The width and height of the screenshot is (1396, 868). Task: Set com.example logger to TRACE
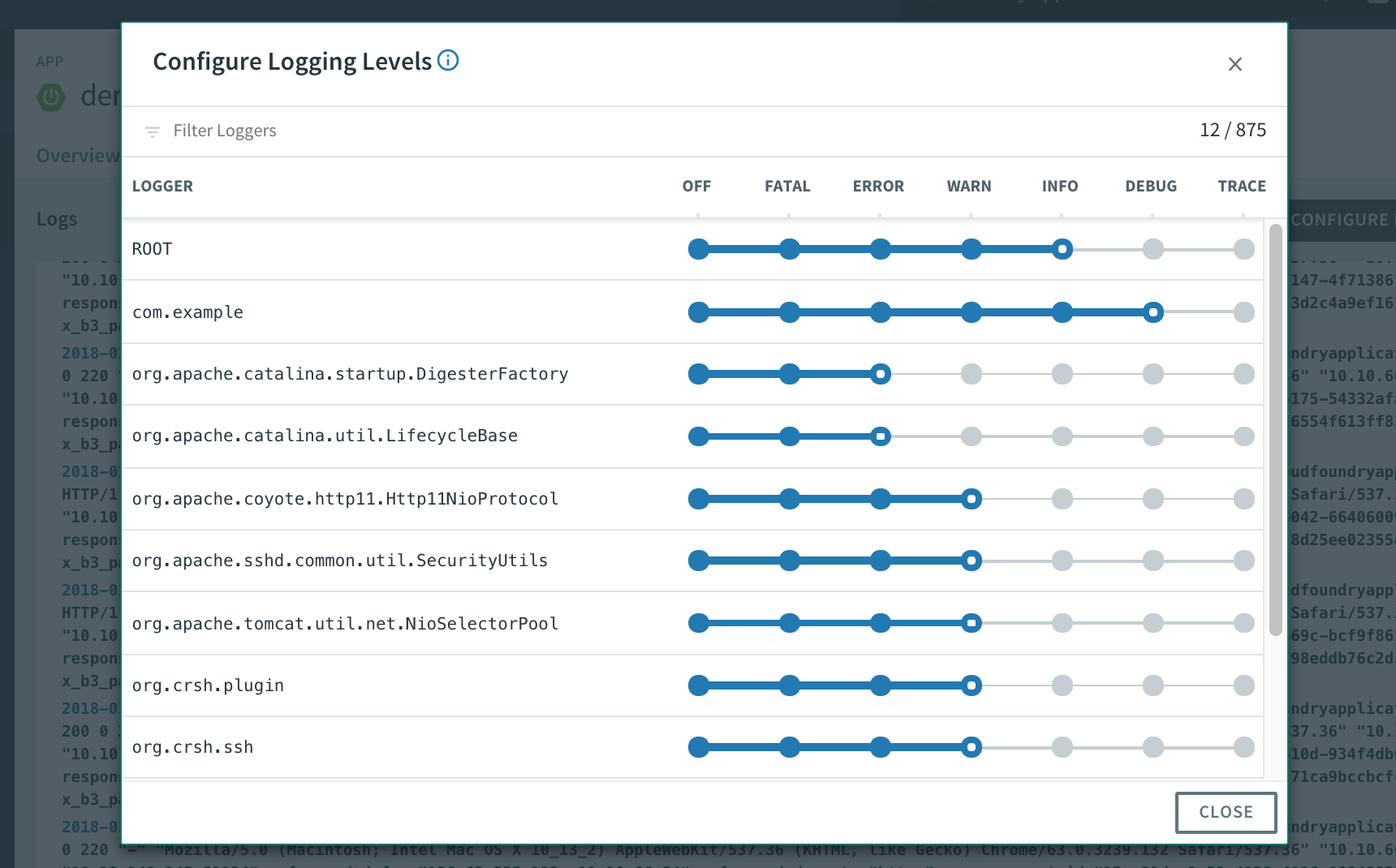tap(1244, 312)
